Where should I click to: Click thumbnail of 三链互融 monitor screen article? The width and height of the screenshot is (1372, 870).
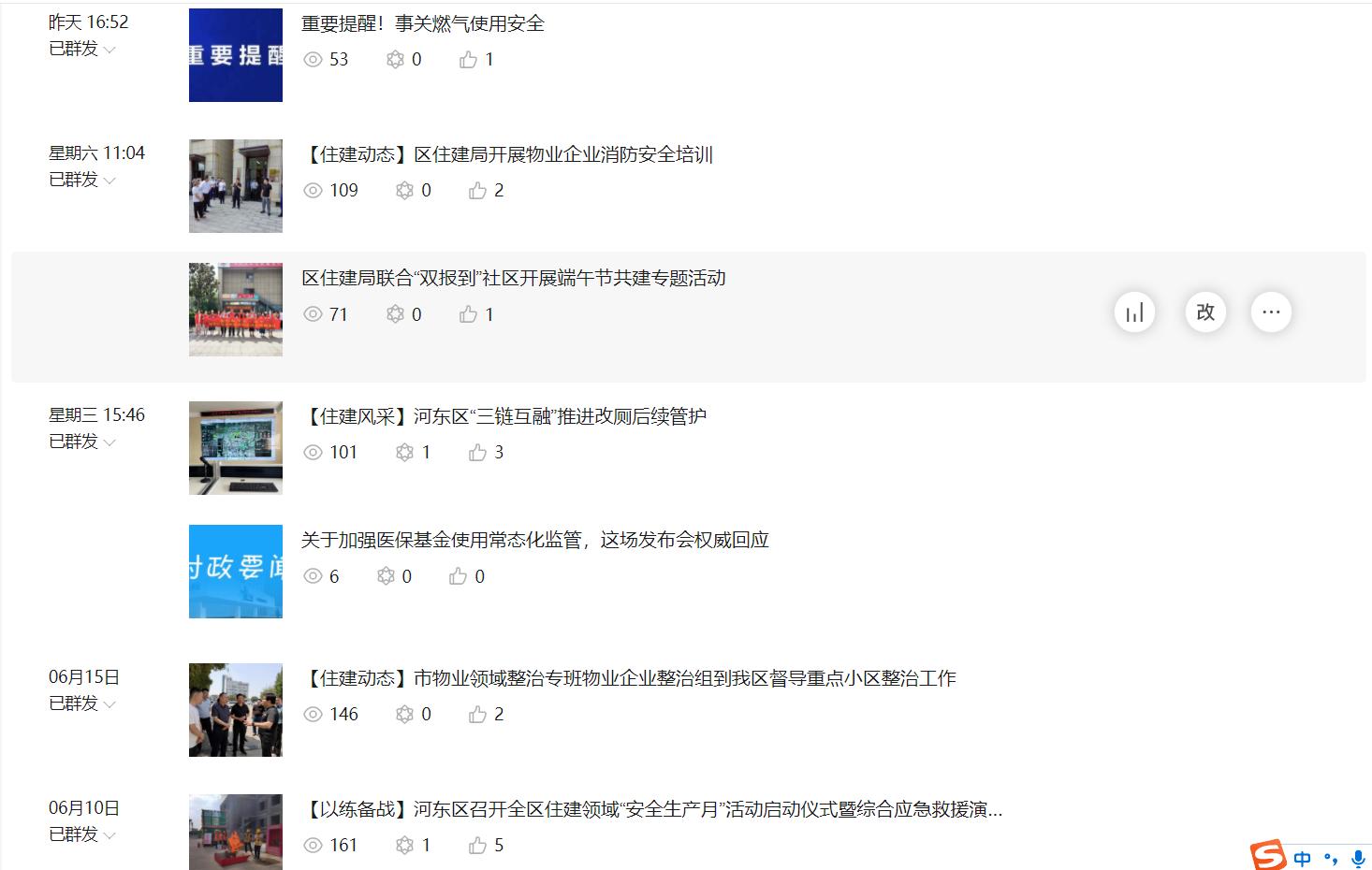coord(236,448)
